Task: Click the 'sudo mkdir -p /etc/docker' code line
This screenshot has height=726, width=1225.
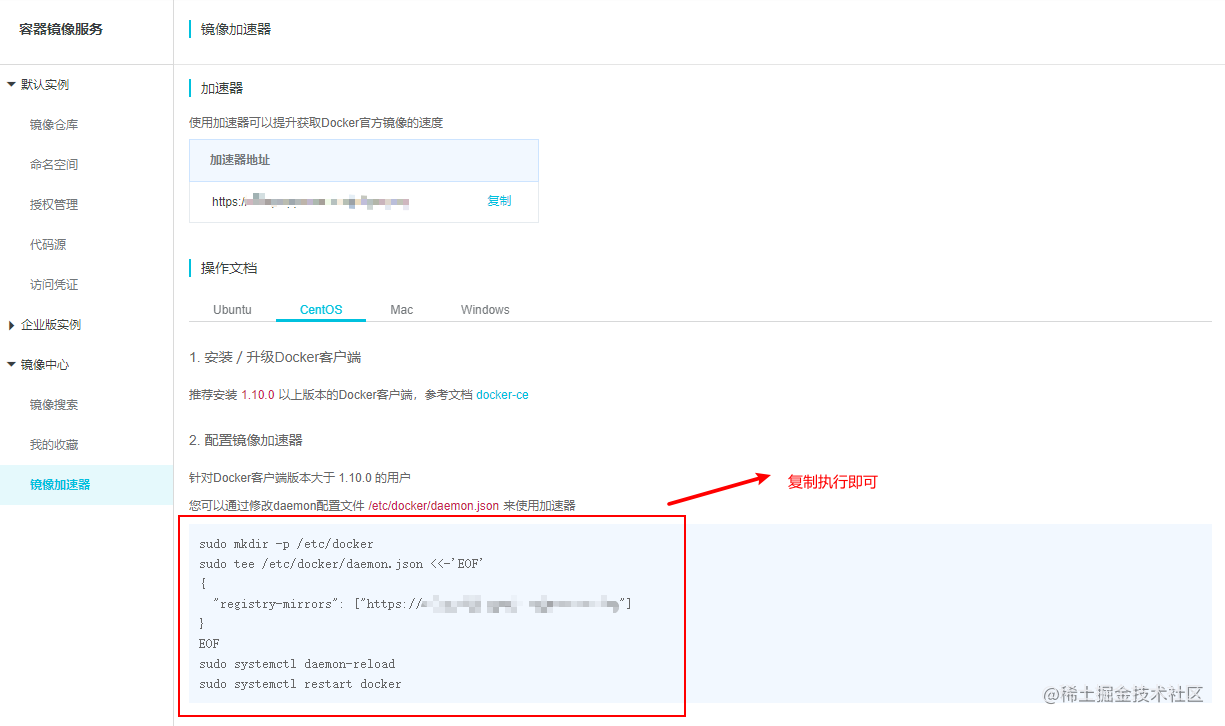Action: [286, 545]
